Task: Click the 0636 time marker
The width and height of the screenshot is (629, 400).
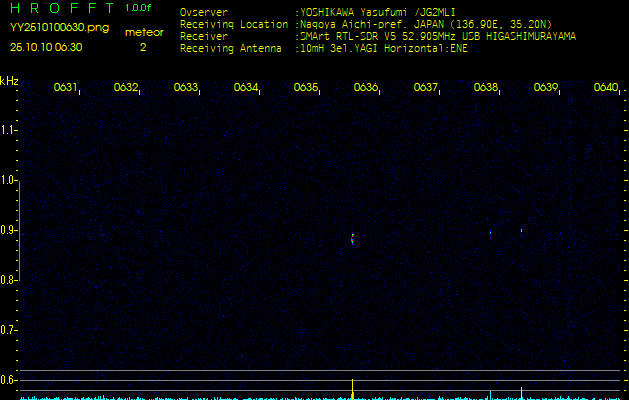Action: tap(366, 87)
